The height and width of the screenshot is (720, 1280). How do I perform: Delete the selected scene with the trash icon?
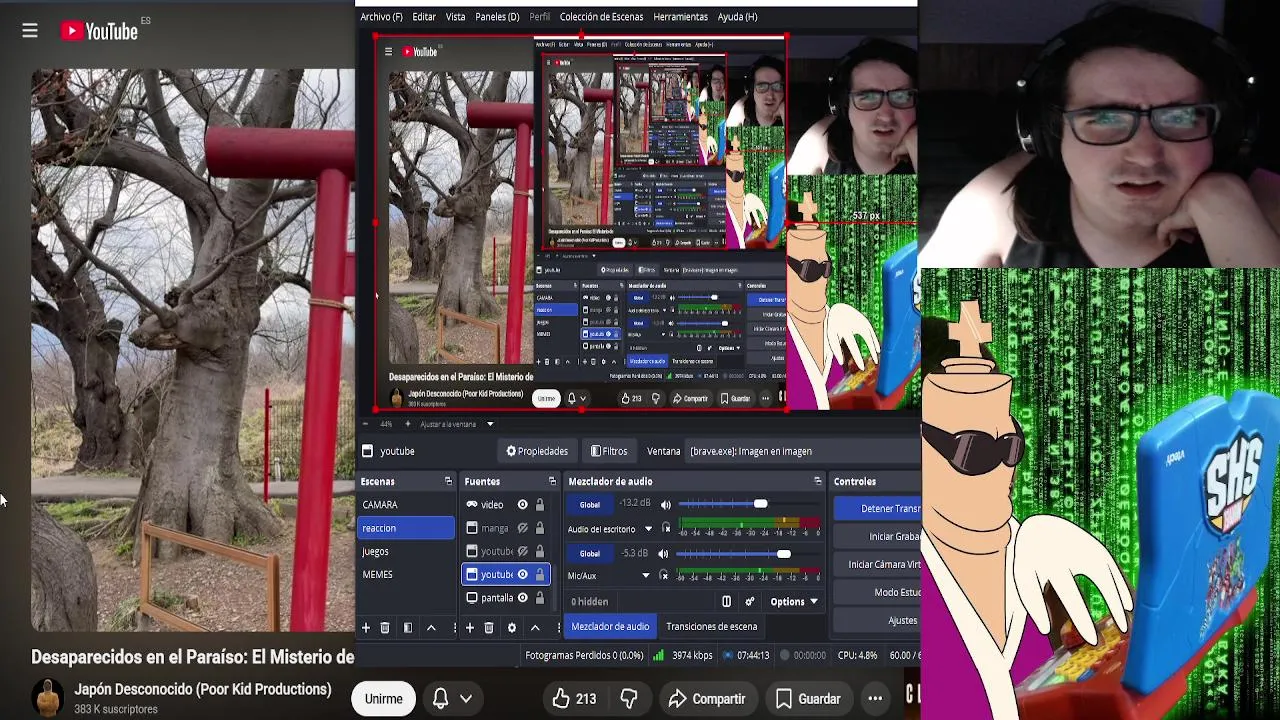385,627
